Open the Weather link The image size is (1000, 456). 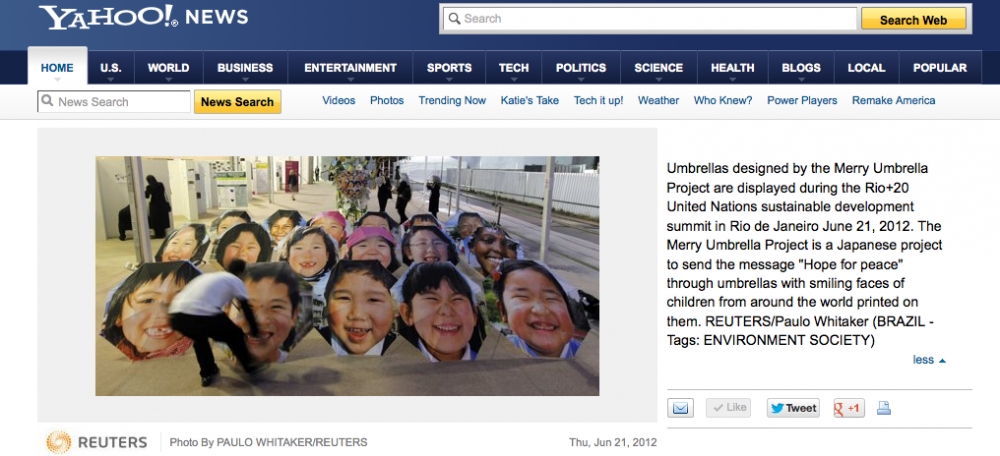(658, 100)
